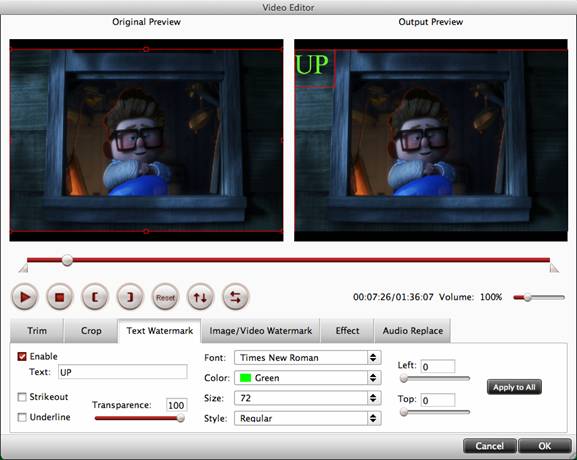This screenshot has width=577, height=460.
Task: Adjust the Top position slider
Action: [x=435, y=412]
